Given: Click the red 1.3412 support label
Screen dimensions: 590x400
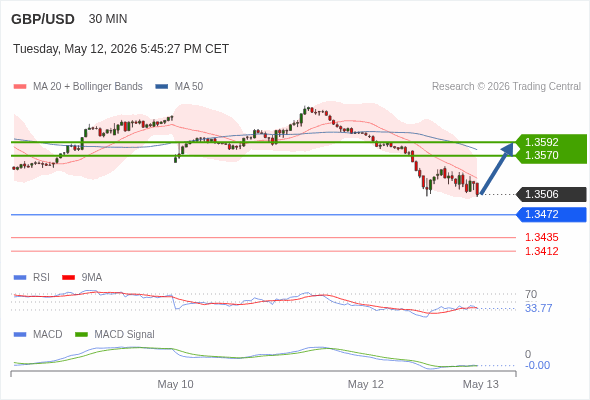Looking at the screenshot, I should point(541,251).
